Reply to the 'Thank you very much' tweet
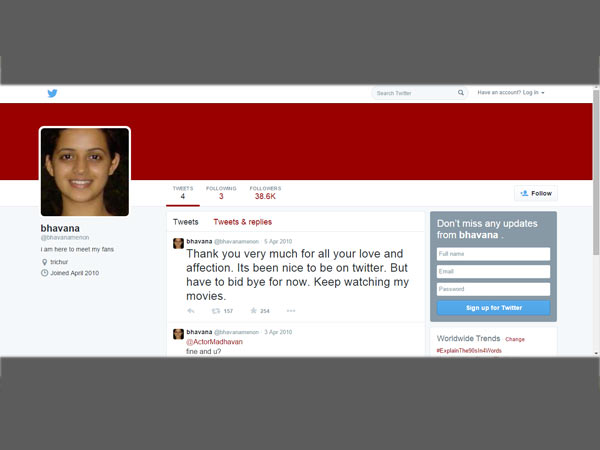 pos(191,311)
